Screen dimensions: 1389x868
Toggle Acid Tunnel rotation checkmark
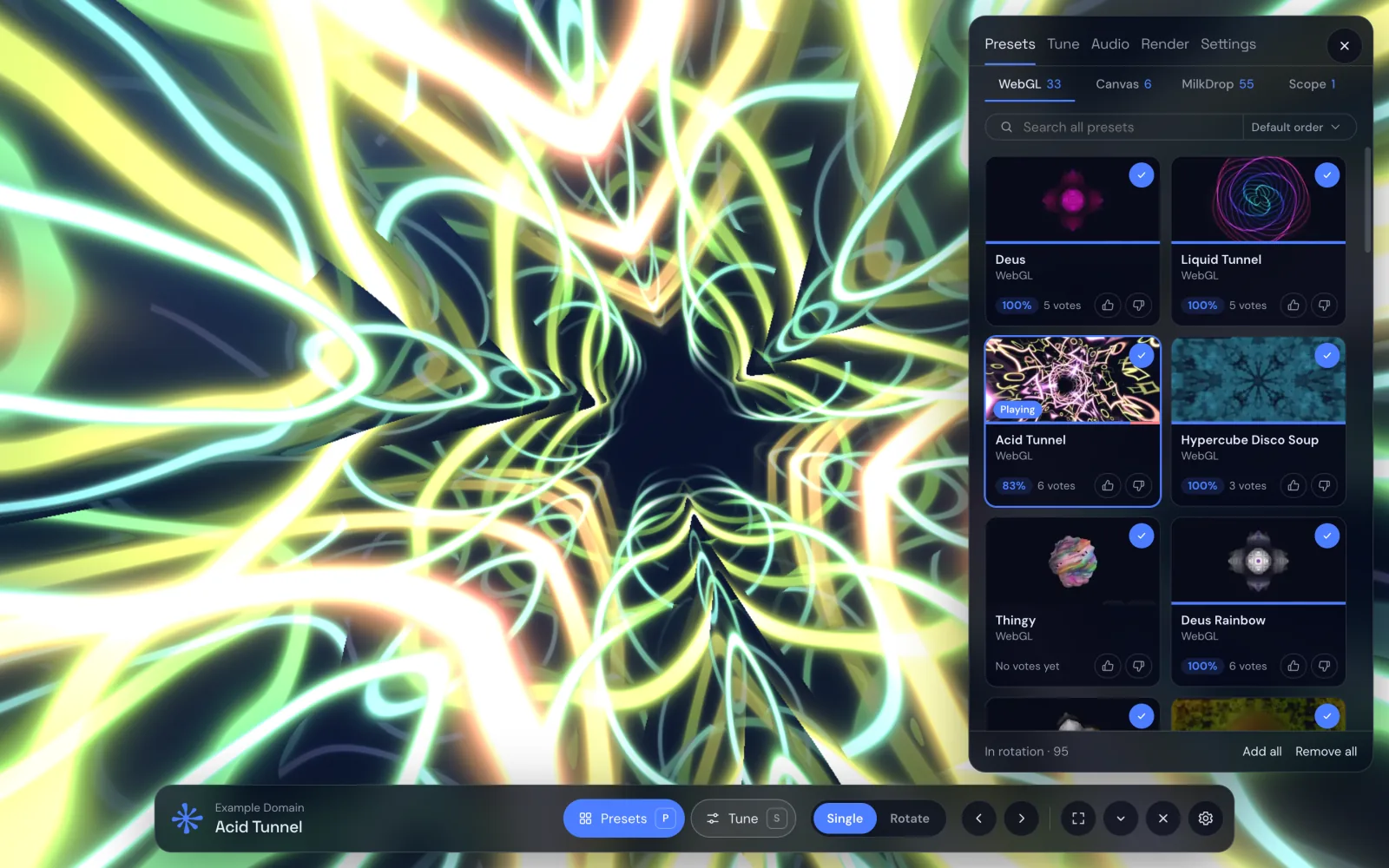1142,356
